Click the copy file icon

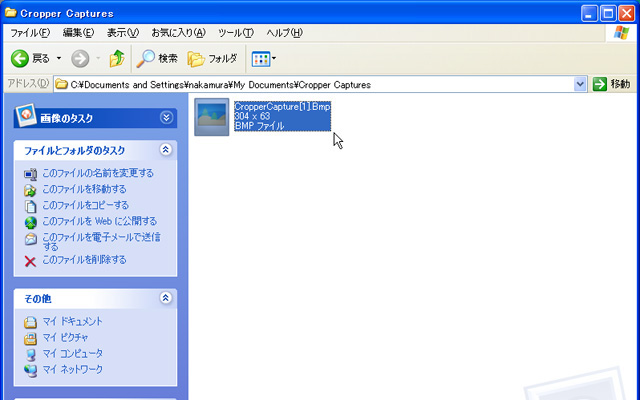30,206
